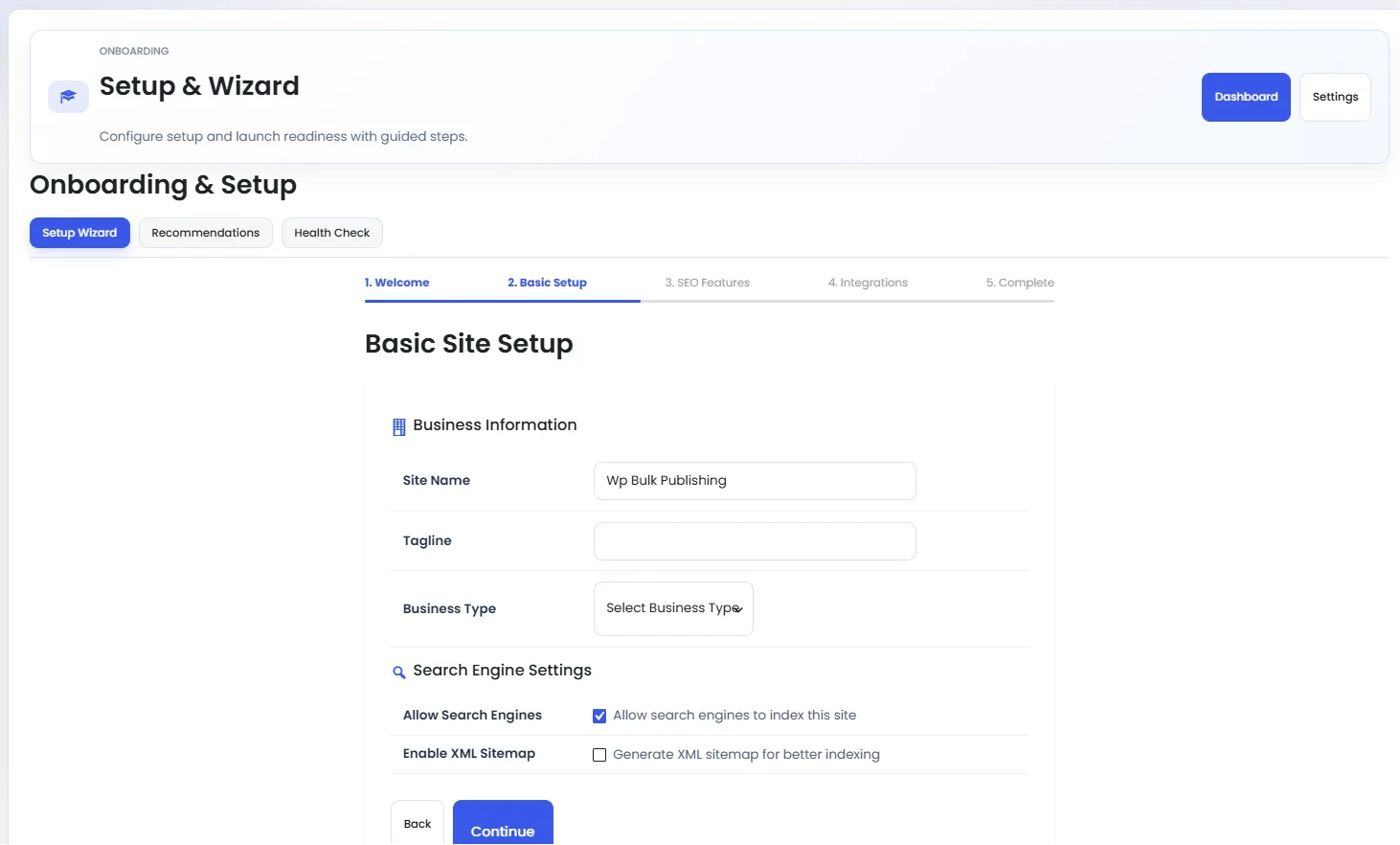Click the Onboarding & Setup heading
The height and width of the screenshot is (845, 1400).
tap(163, 185)
